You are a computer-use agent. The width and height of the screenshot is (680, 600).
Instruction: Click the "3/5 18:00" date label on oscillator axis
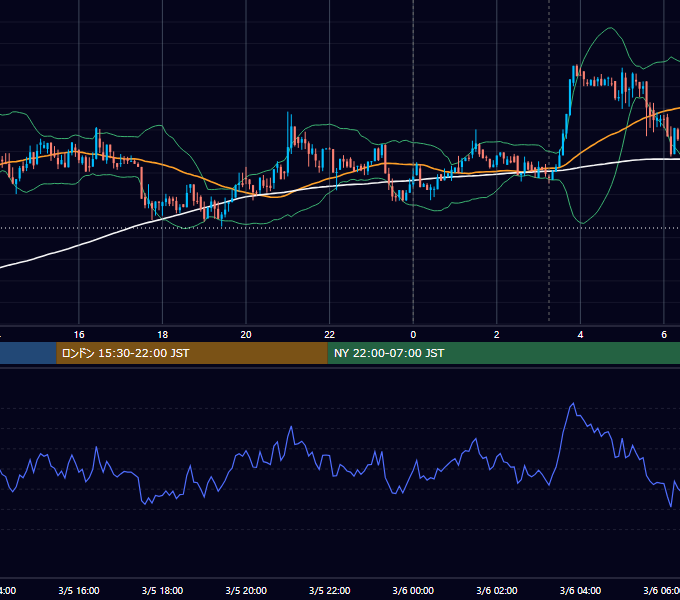[163, 590]
